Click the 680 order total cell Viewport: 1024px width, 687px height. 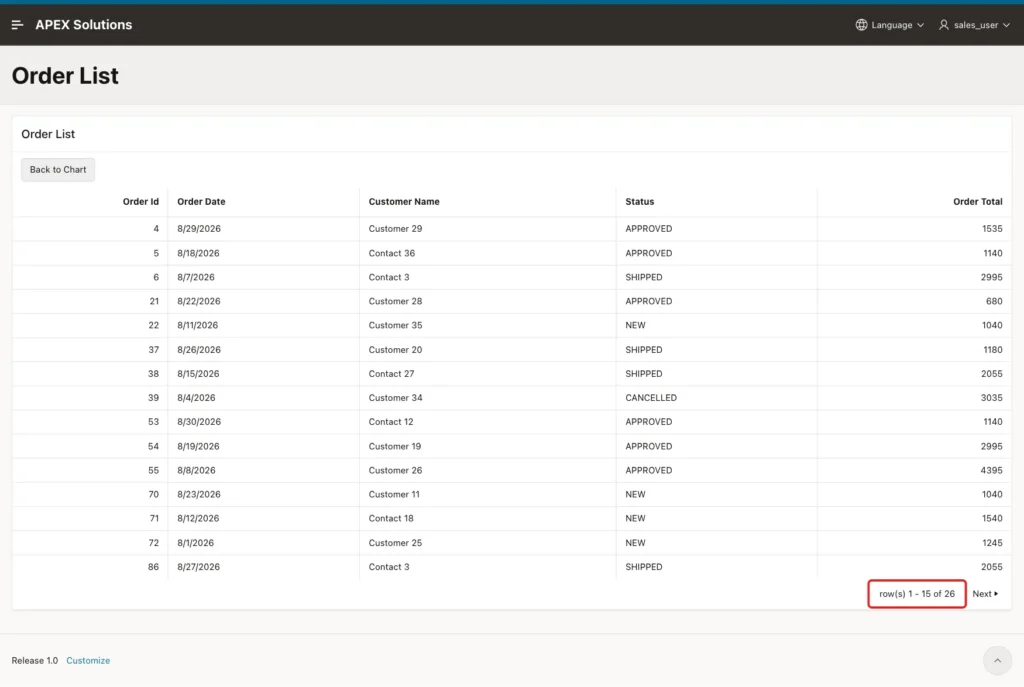point(994,301)
